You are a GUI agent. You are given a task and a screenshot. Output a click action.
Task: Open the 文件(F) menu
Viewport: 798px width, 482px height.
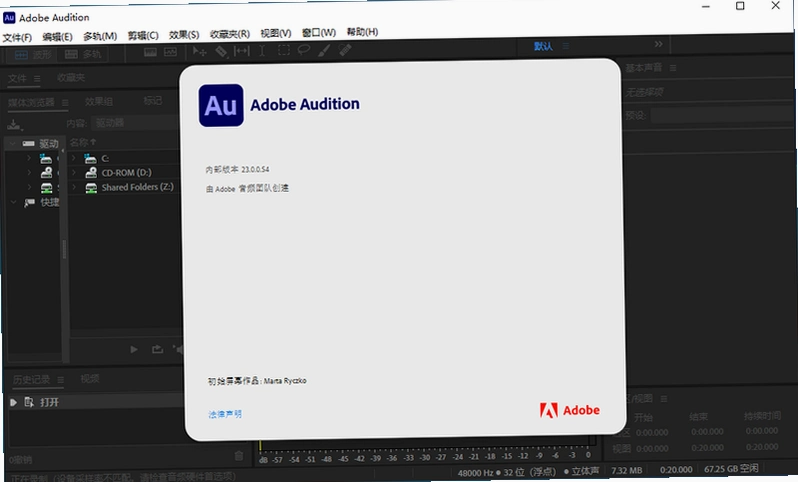tap(17, 38)
